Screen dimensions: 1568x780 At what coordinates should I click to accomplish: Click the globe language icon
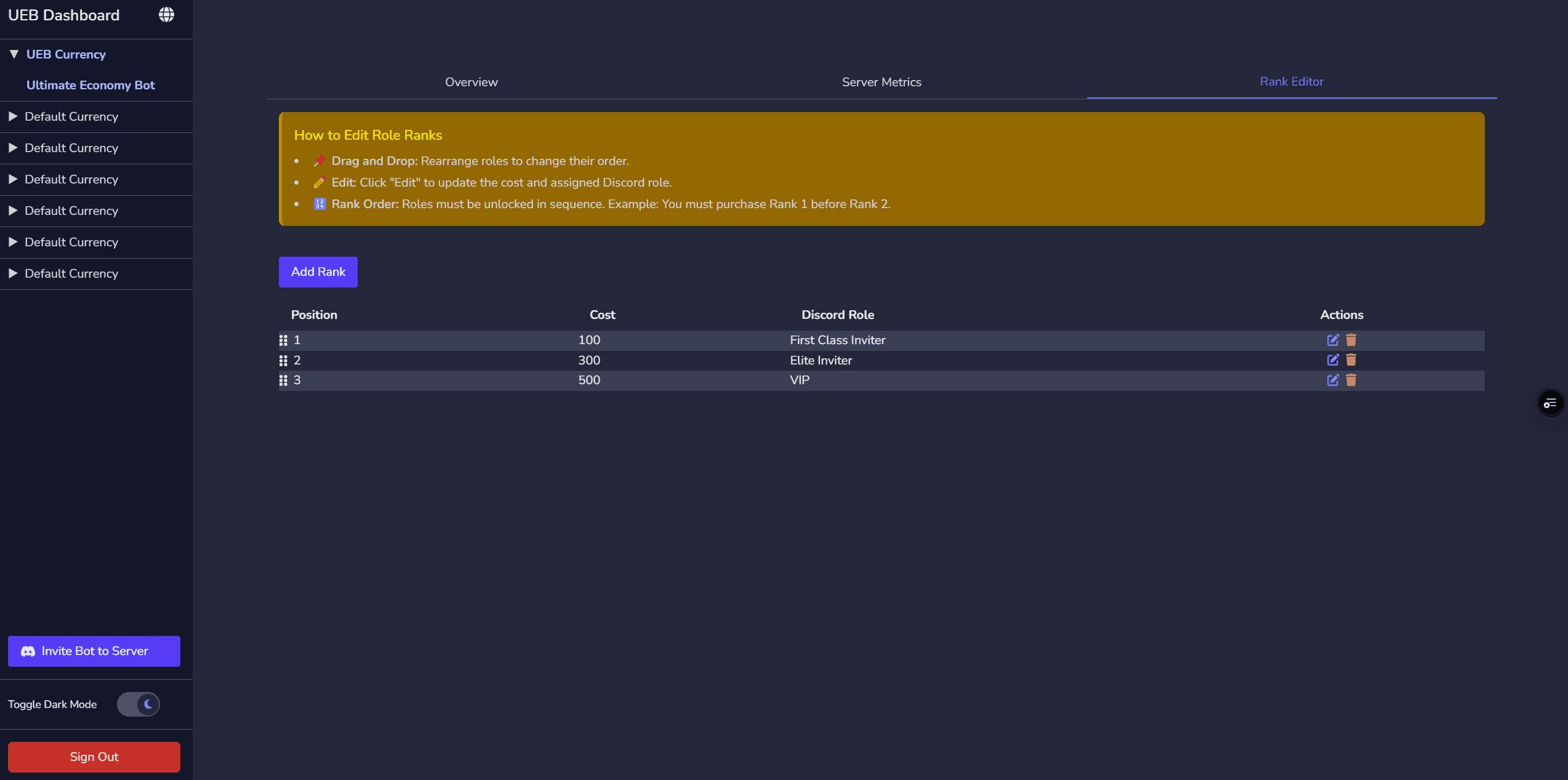pos(166,15)
